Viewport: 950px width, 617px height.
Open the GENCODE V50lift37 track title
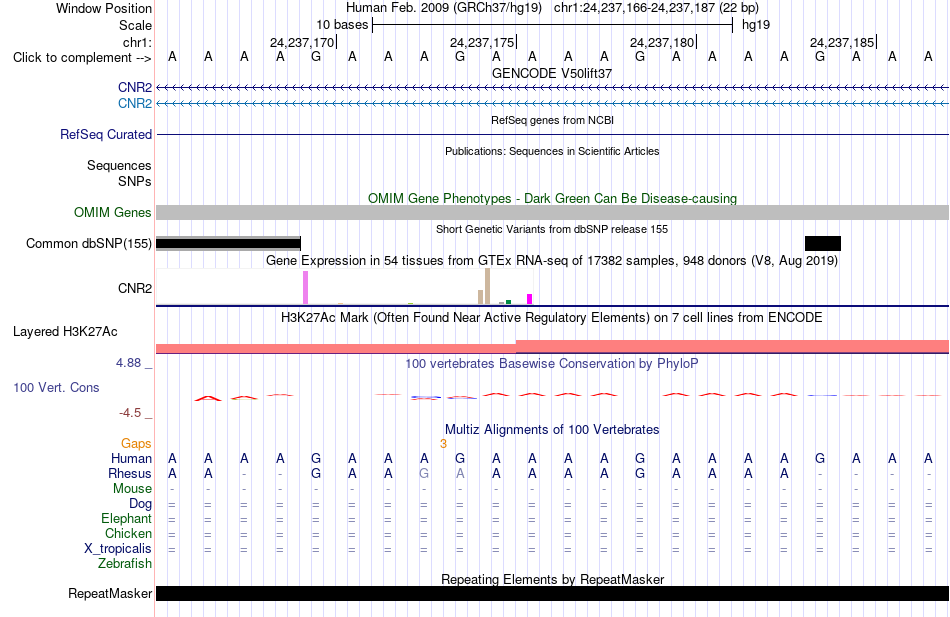552,73
